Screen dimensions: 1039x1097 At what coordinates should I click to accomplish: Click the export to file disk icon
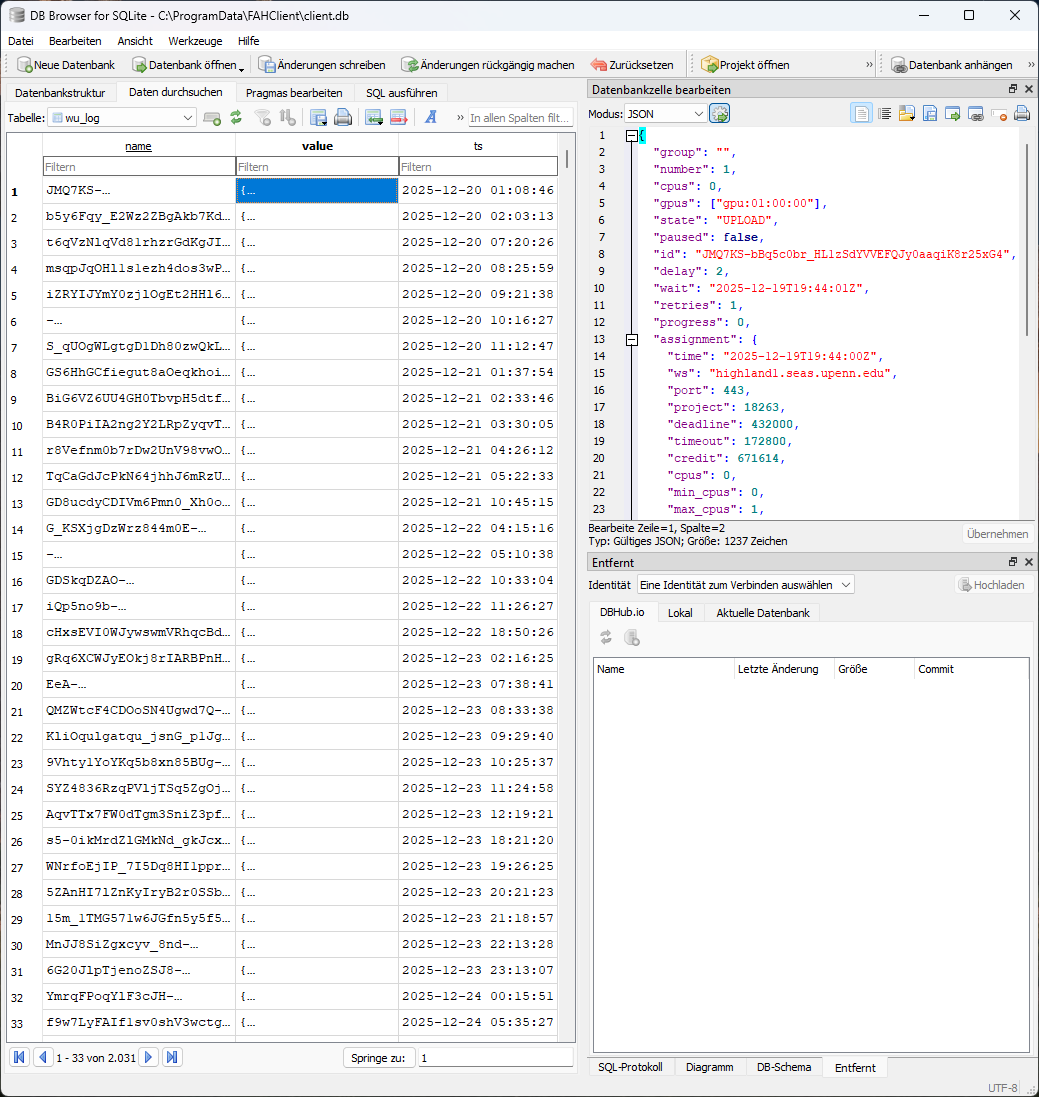pyautogui.click(x=930, y=113)
